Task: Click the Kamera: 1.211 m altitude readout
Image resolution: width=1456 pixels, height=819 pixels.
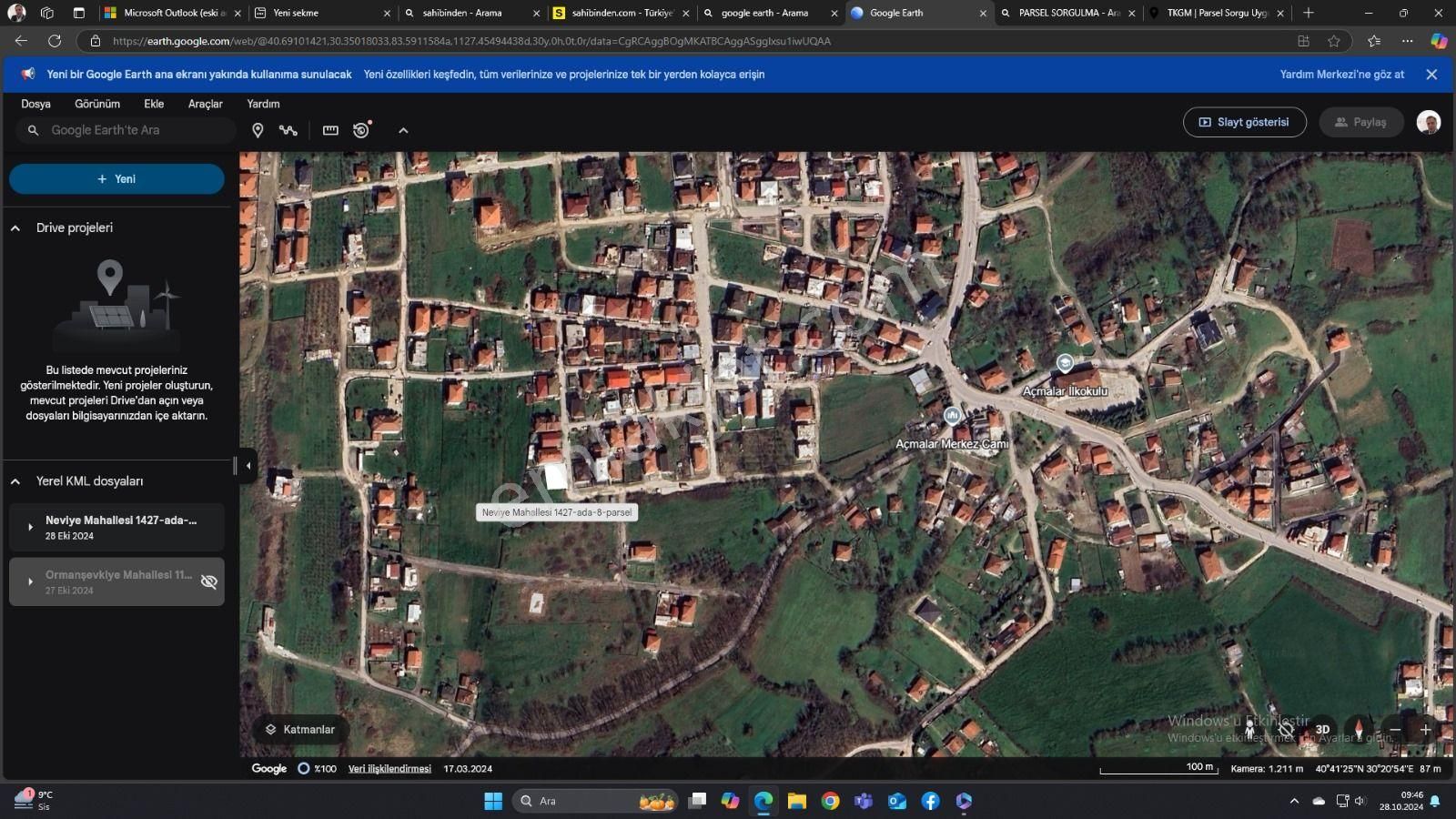Action: point(1267,769)
